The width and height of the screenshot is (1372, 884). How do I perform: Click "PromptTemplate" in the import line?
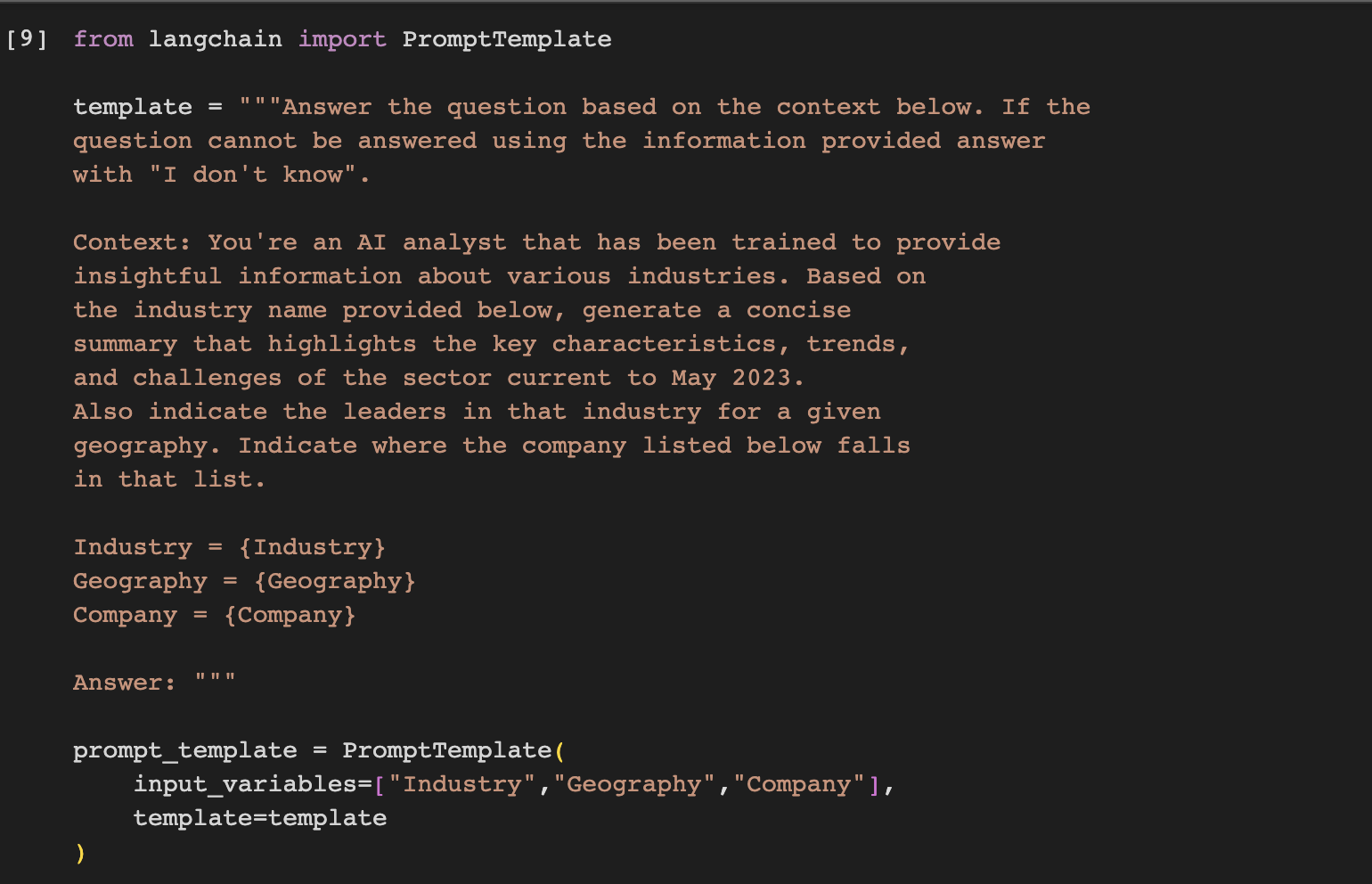(506, 39)
